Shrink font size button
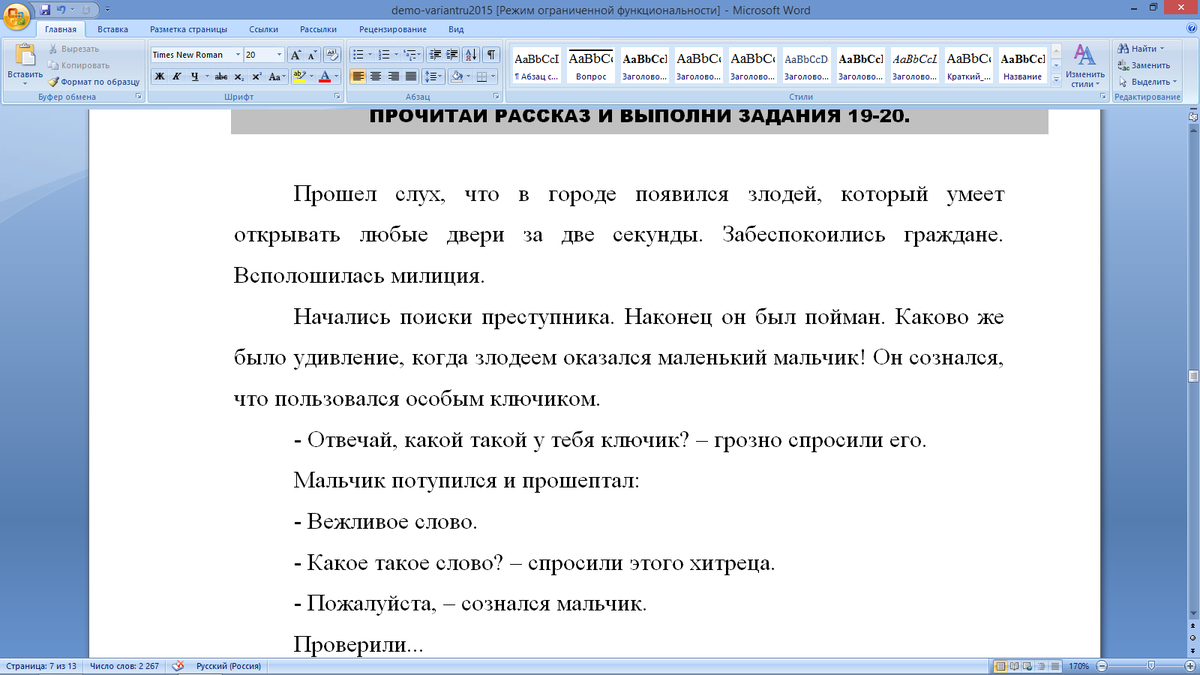Image resolution: width=1200 pixels, height=675 pixels. click(313, 55)
